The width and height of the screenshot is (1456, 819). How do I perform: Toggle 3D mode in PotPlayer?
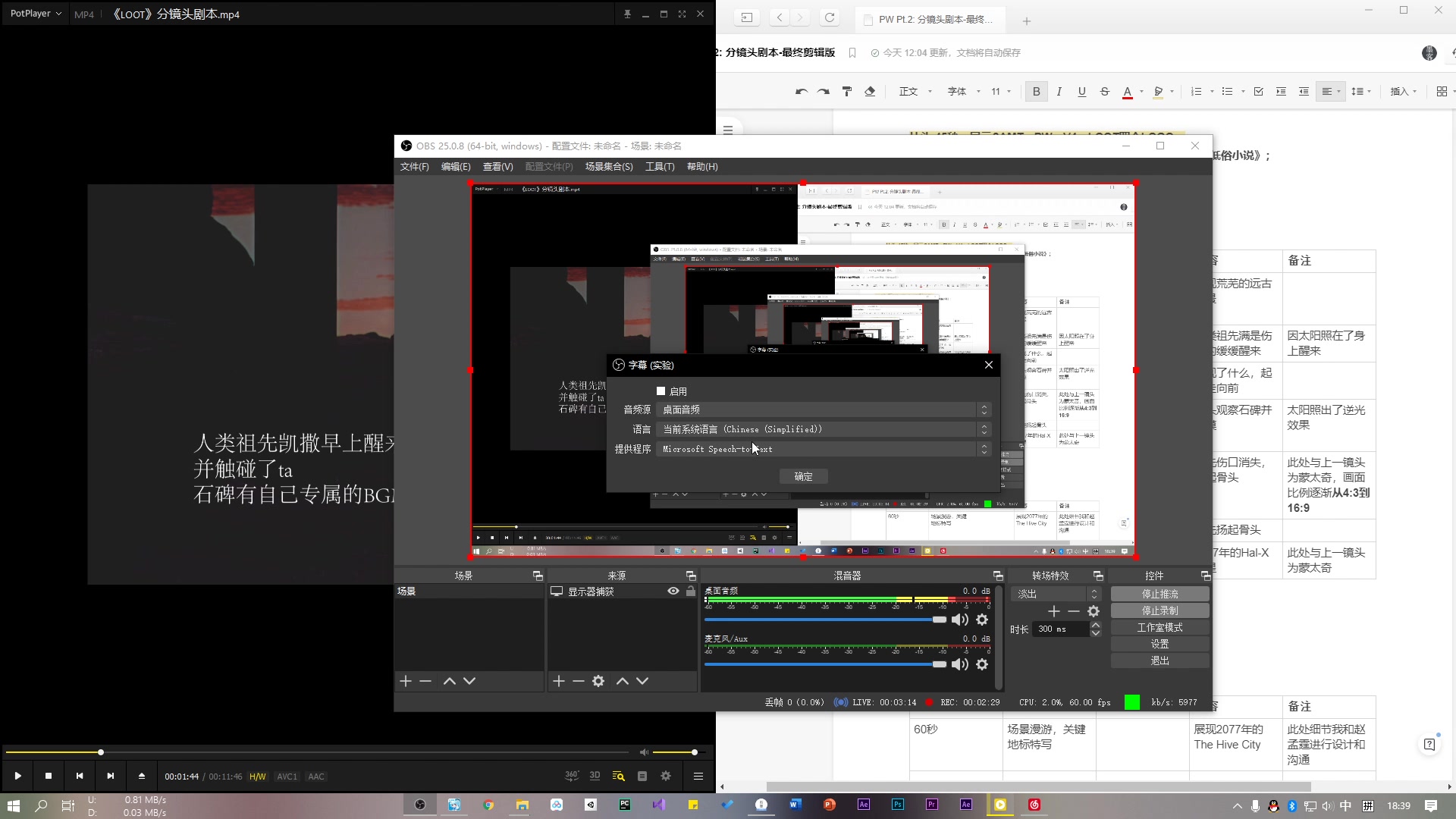pos(595,776)
